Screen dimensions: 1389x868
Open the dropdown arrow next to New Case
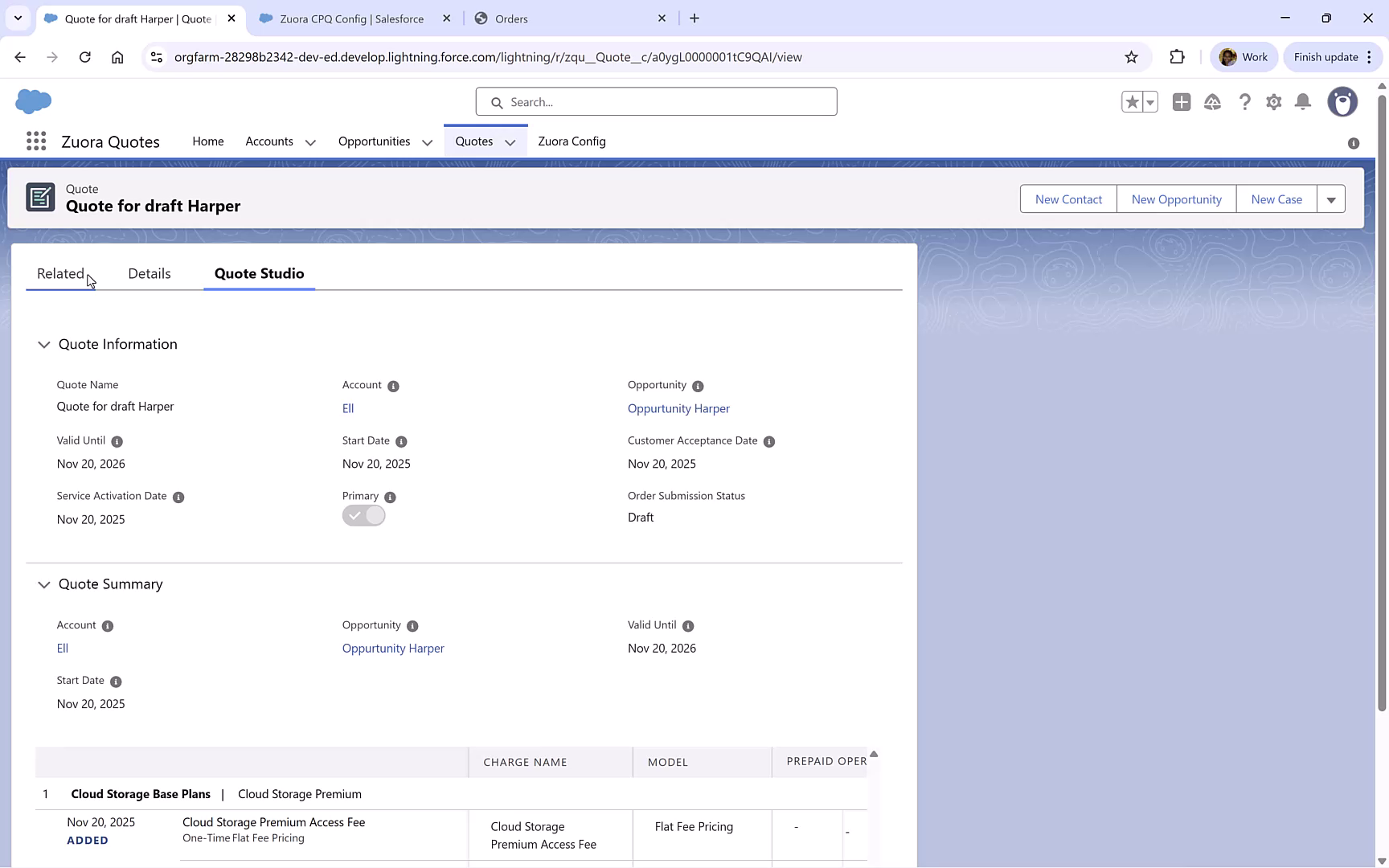(1331, 199)
